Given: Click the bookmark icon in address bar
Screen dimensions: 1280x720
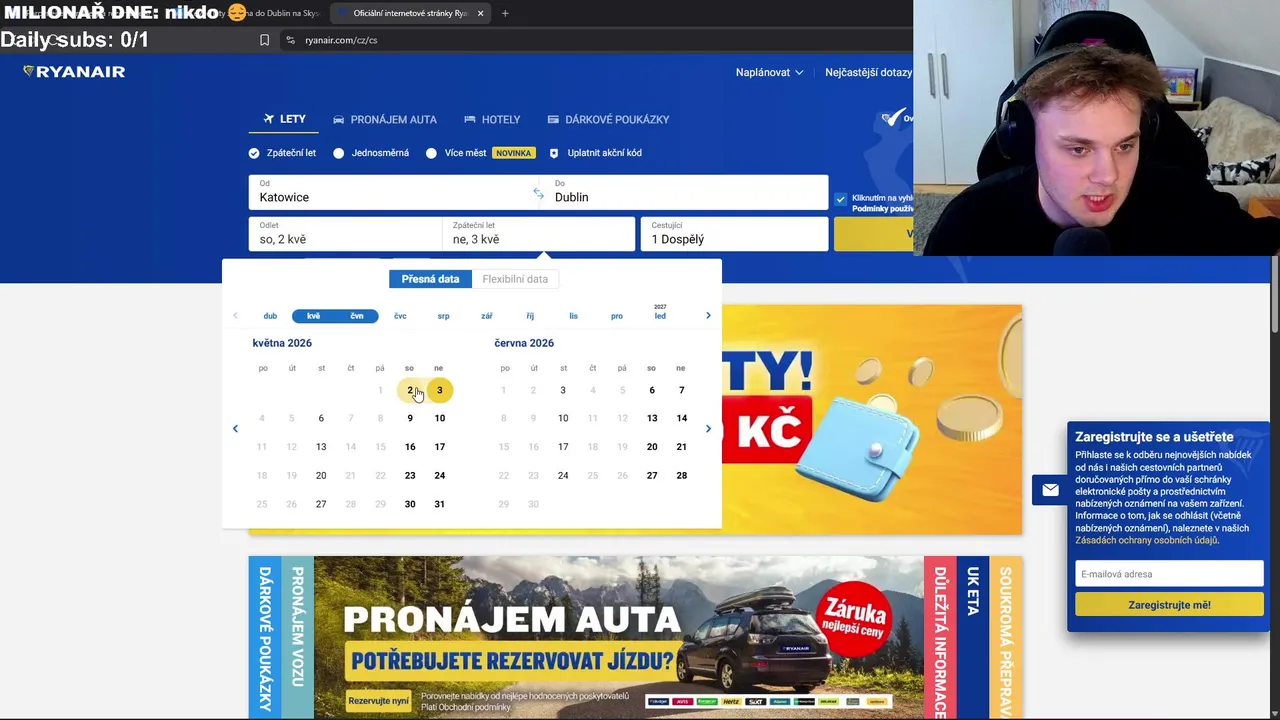Looking at the screenshot, I should 264,40.
